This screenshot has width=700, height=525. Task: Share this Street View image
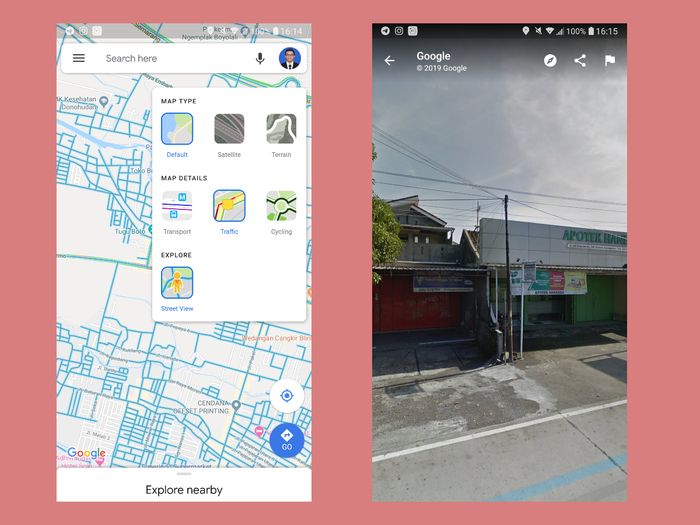(x=580, y=61)
